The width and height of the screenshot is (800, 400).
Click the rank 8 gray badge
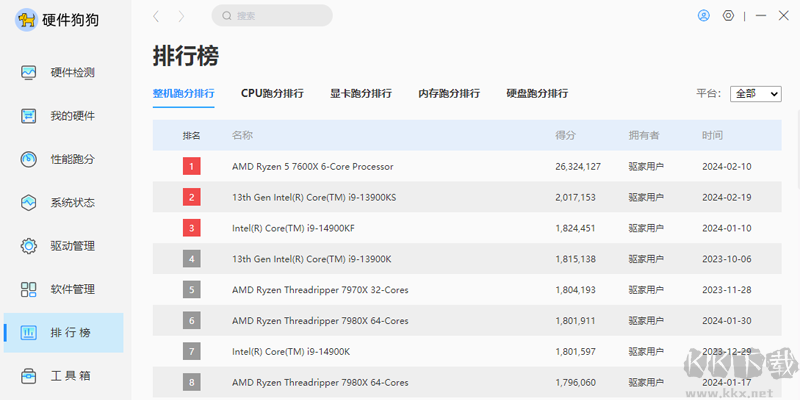tap(192, 382)
